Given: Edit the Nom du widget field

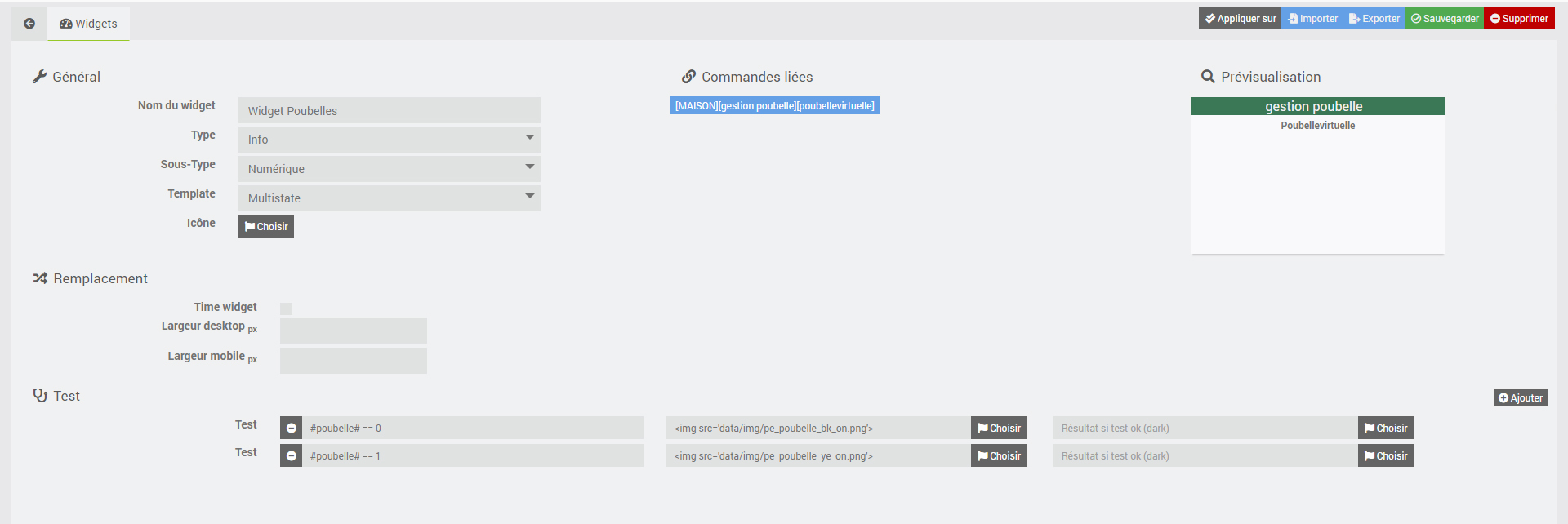Looking at the screenshot, I should point(390,110).
